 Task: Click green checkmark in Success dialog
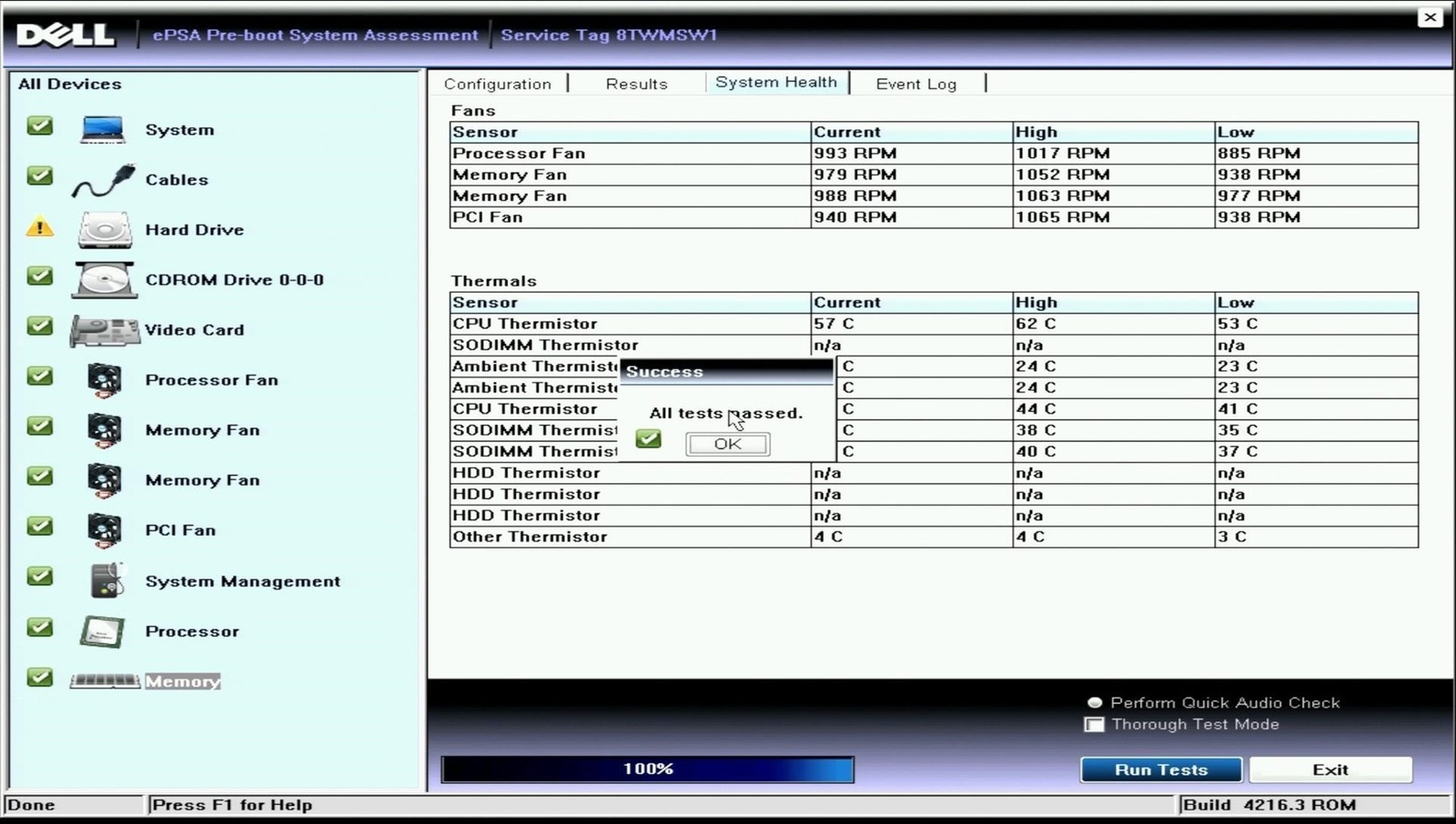[x=649, y=439]
